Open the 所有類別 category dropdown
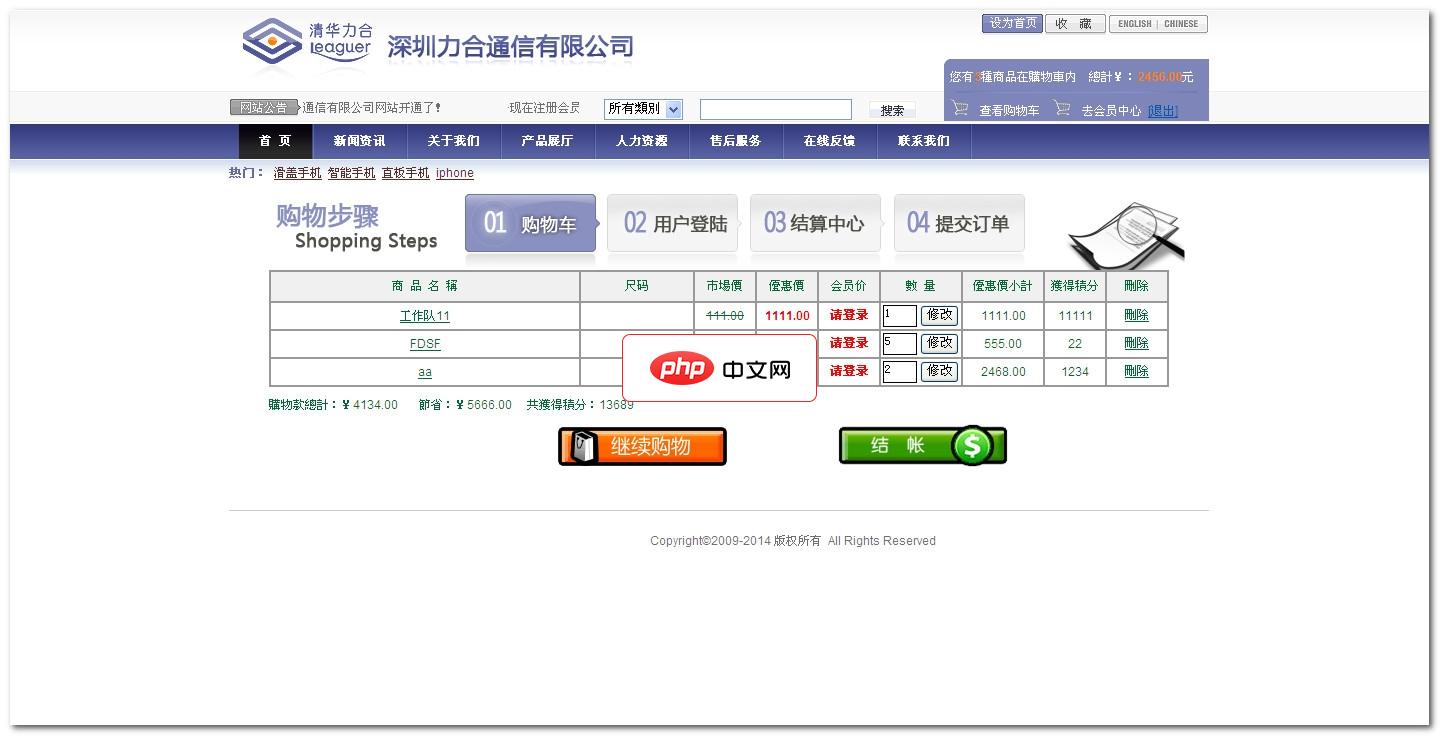This screenshot has width=1440, height=736. (643, 109)
